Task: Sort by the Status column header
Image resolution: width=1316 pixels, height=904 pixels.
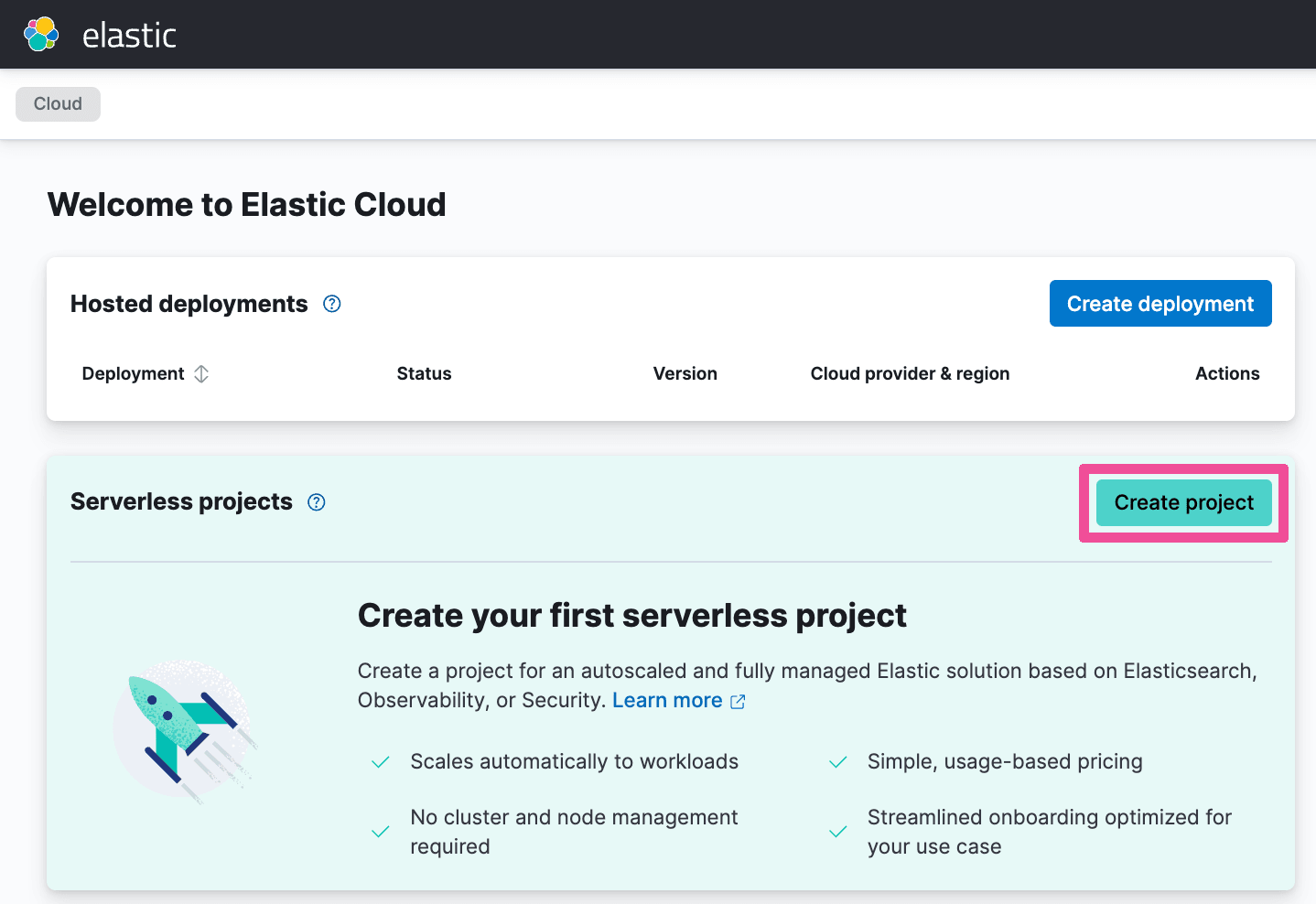Action: click(x=424, y=373)
